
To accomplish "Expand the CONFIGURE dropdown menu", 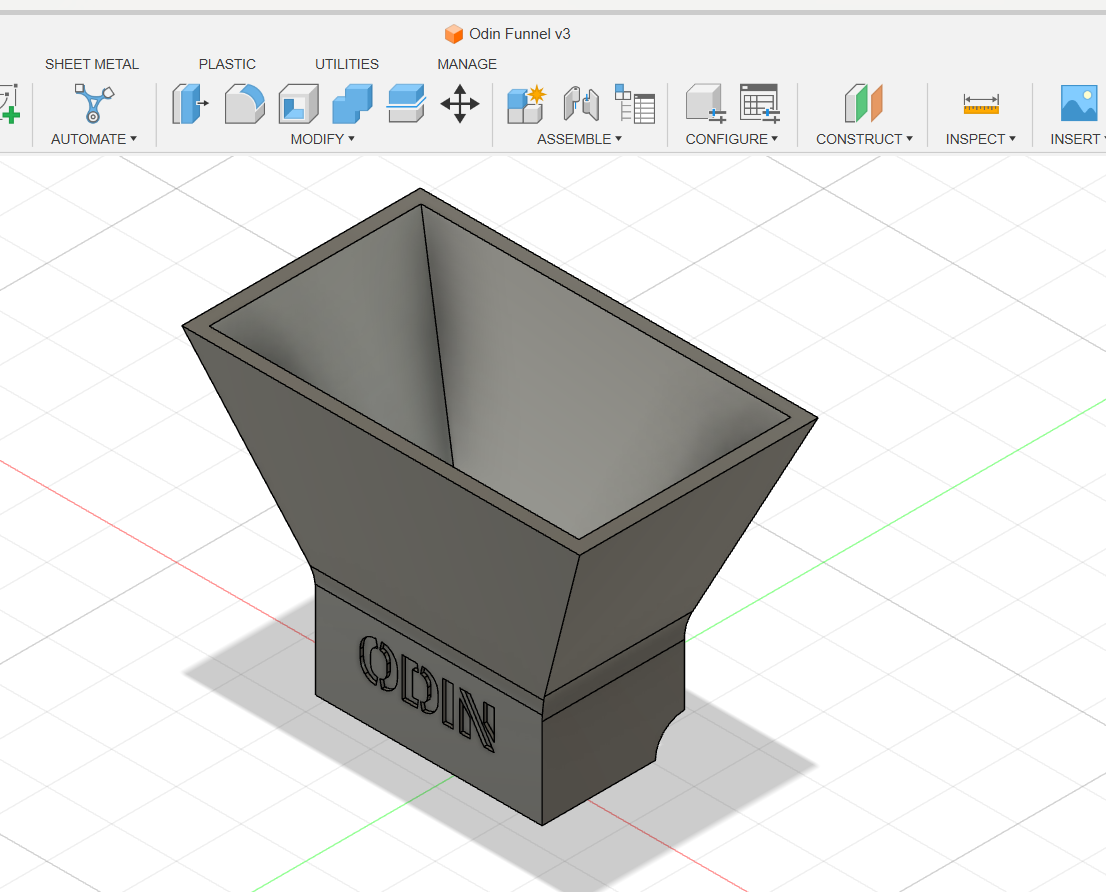I will click(731, 139).
